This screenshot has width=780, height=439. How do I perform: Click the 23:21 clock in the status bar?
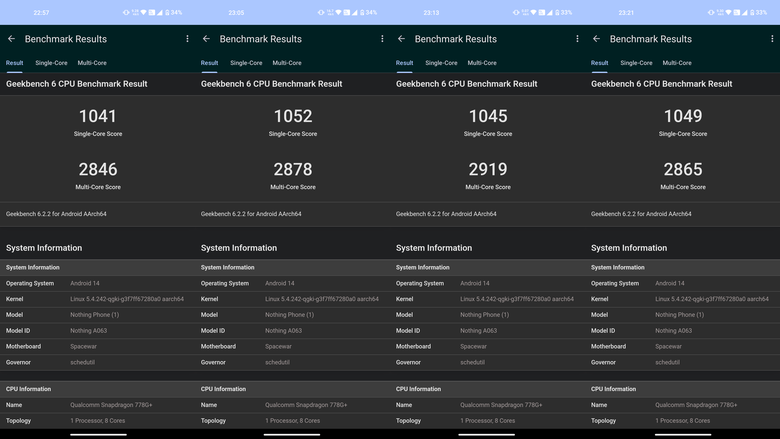626,12
